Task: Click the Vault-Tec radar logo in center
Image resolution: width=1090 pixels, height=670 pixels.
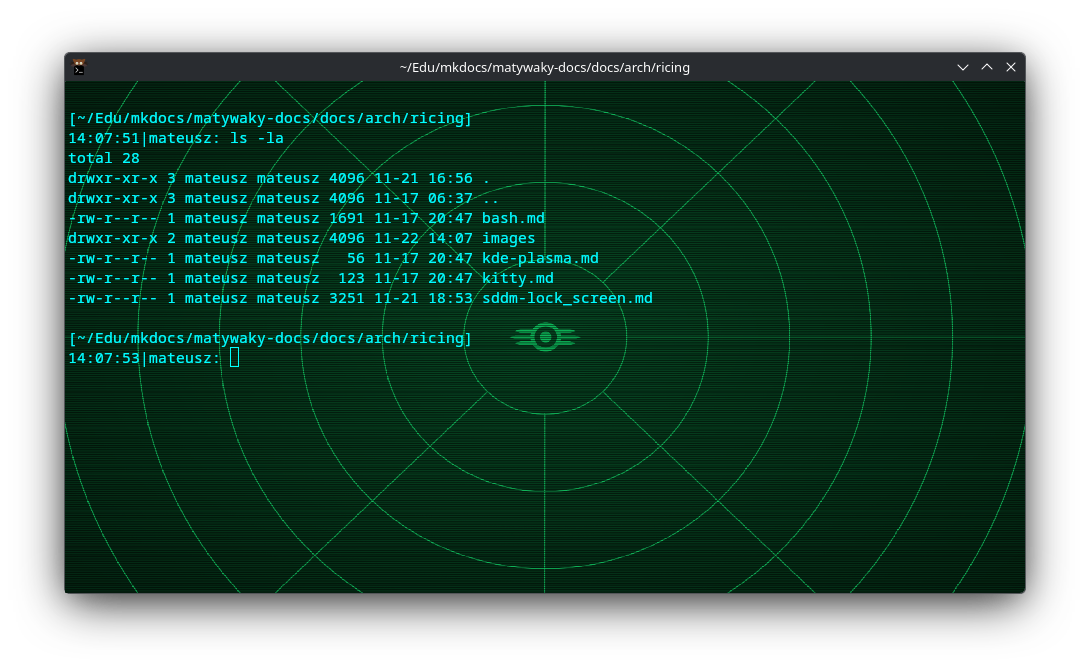Action: (545, 337)
